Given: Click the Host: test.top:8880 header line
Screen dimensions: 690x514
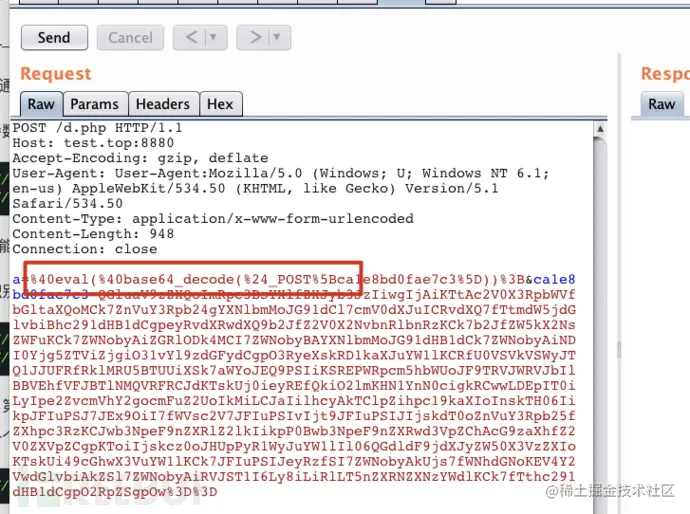Looking at the screenshot, I should 93,143.
